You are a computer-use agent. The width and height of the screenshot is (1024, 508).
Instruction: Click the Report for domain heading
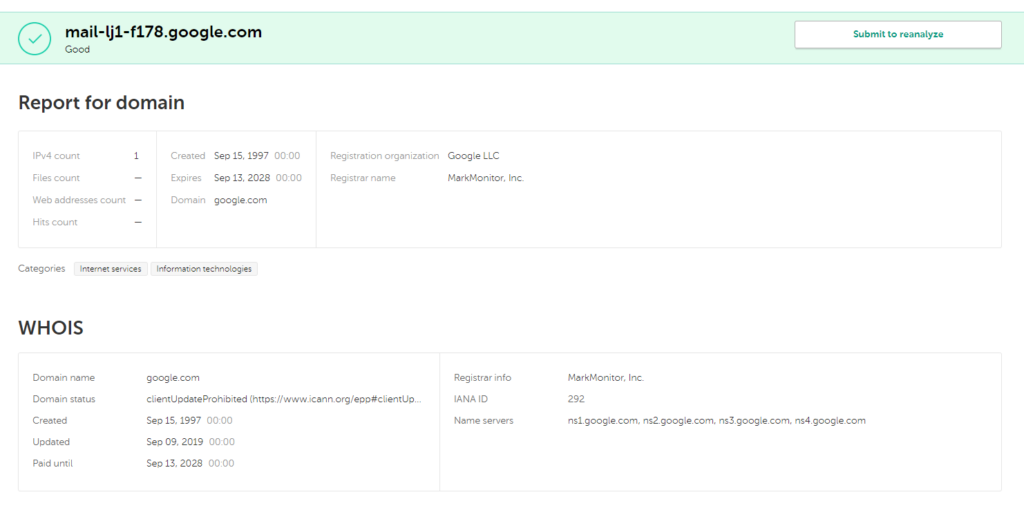click(101, 103)
